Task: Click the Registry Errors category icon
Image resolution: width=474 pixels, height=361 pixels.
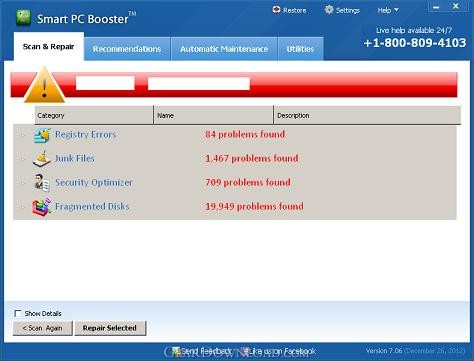Action: tap(42, 135)
